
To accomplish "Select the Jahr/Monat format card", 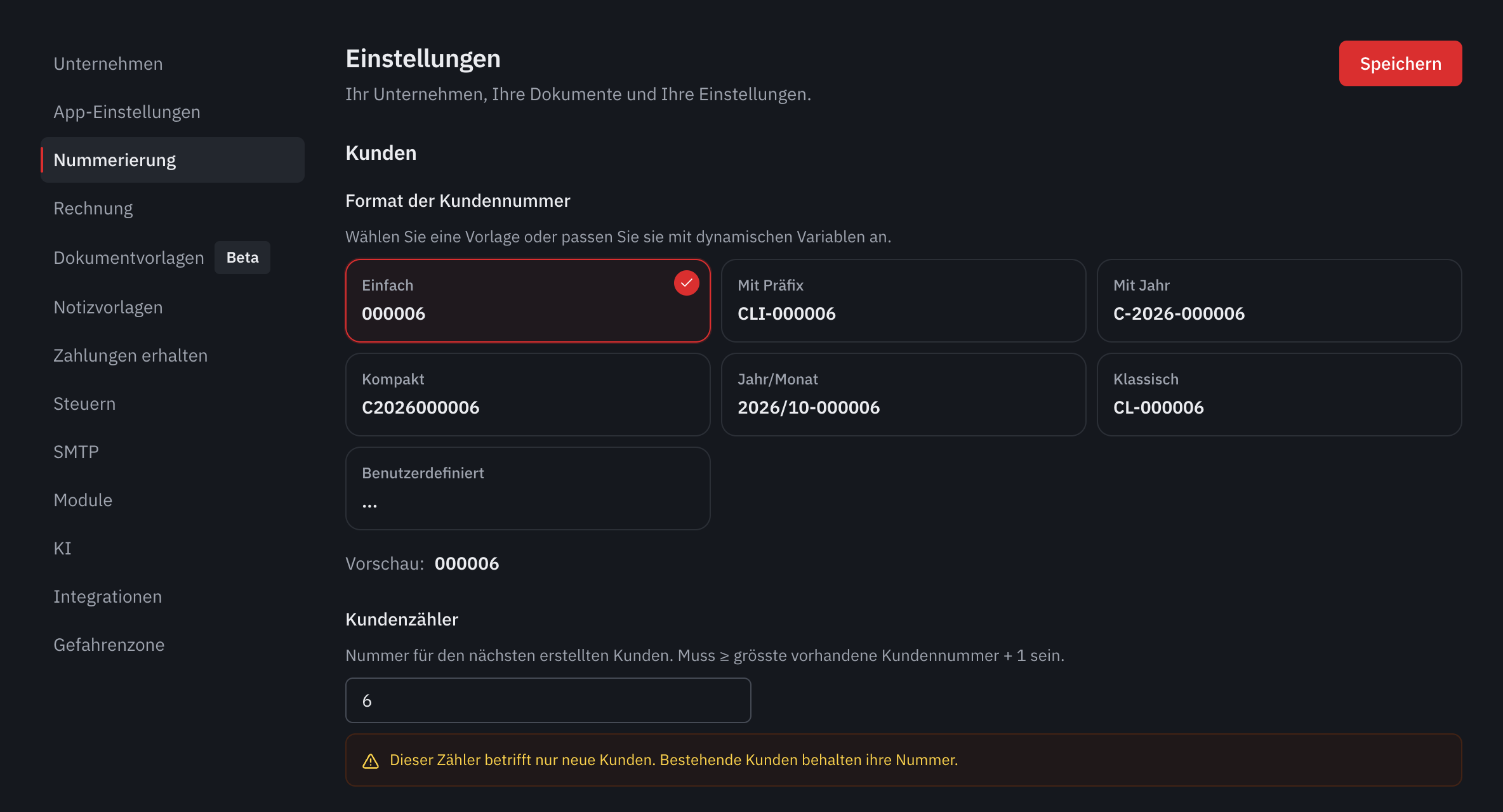I will (903, 395).
